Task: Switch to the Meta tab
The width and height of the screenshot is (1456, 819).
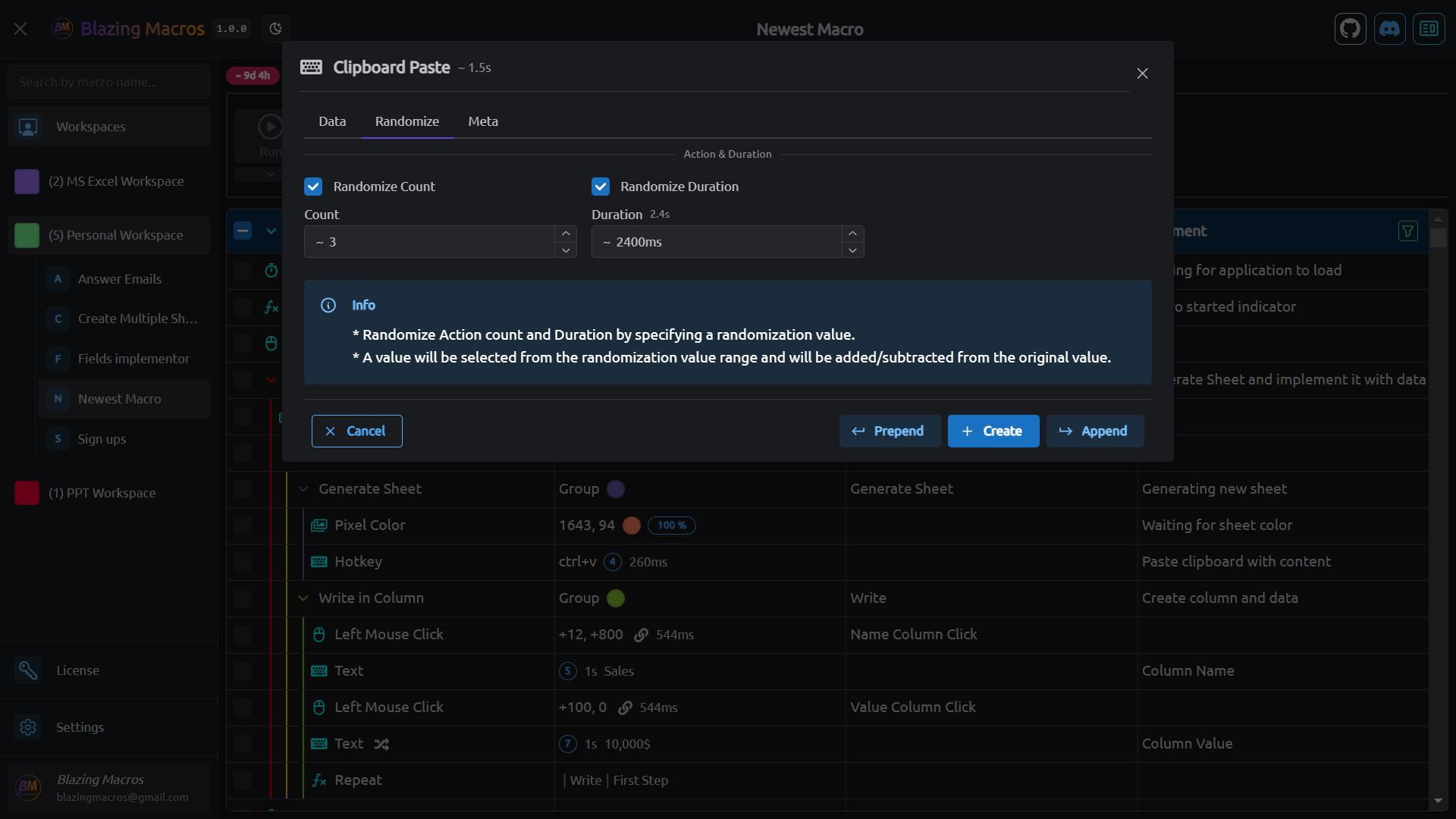Action: (x=483, y=121)
